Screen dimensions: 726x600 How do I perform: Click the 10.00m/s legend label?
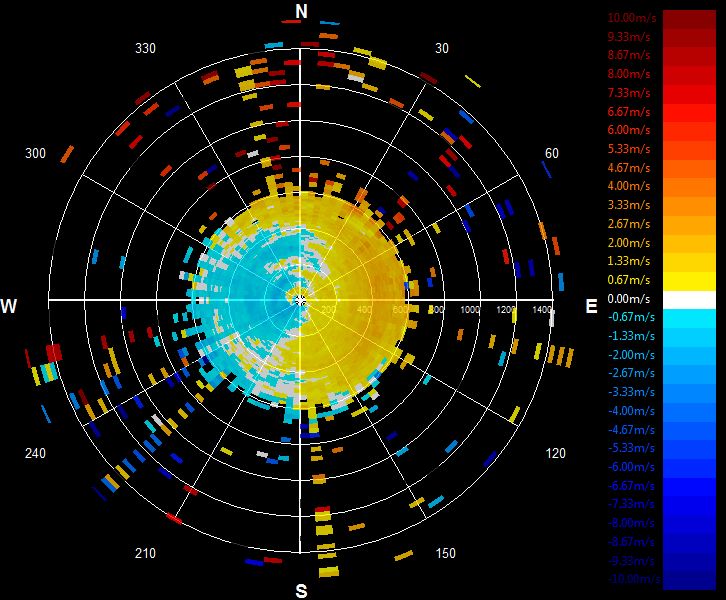click(x=632, y=18)
